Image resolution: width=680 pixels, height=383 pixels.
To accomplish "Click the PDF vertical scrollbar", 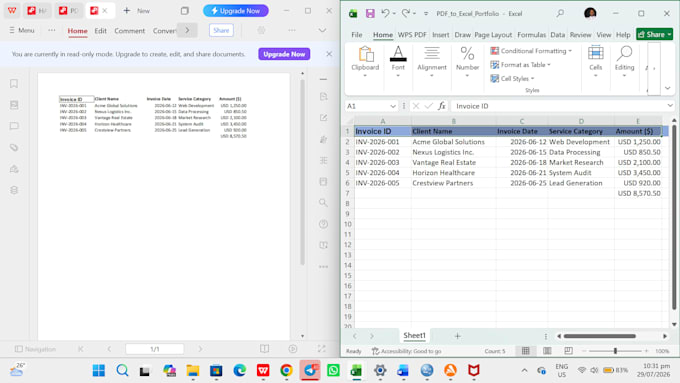I will pyautogui.click(x=302, y=171).
